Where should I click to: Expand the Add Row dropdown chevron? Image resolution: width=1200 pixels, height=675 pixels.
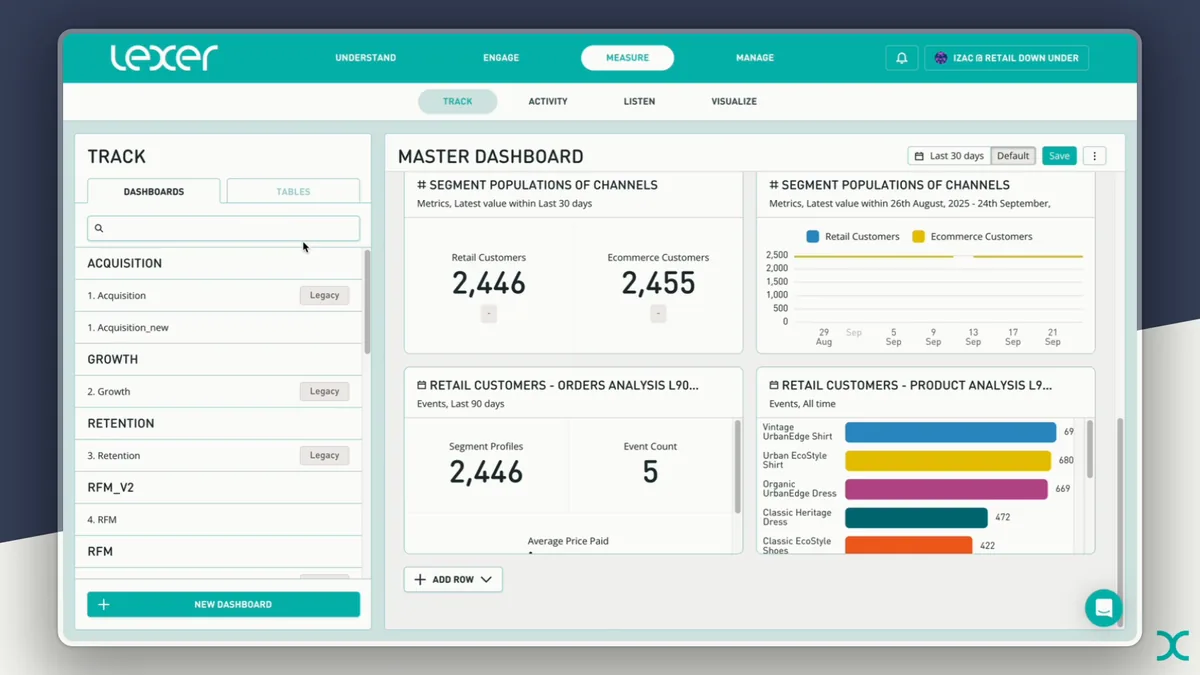pos(486,579)
